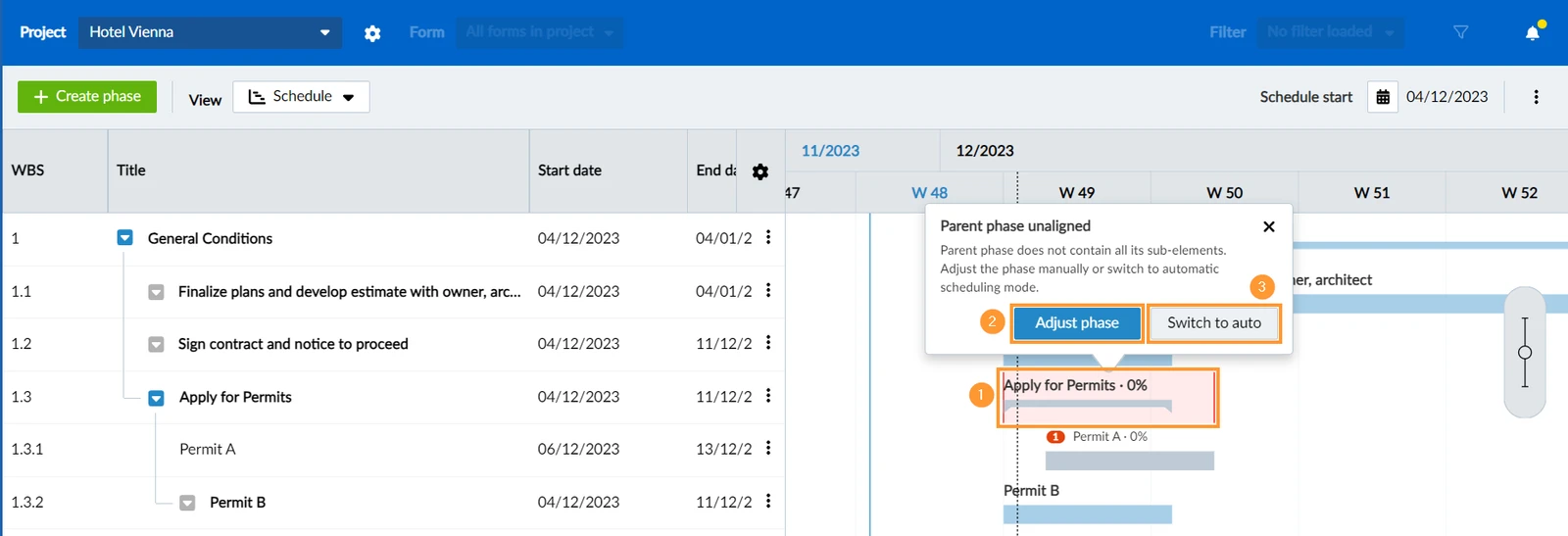Click start date 06/12/2023 of Permit A
Screen dimensions: 1568x536
tap(578, 449)
